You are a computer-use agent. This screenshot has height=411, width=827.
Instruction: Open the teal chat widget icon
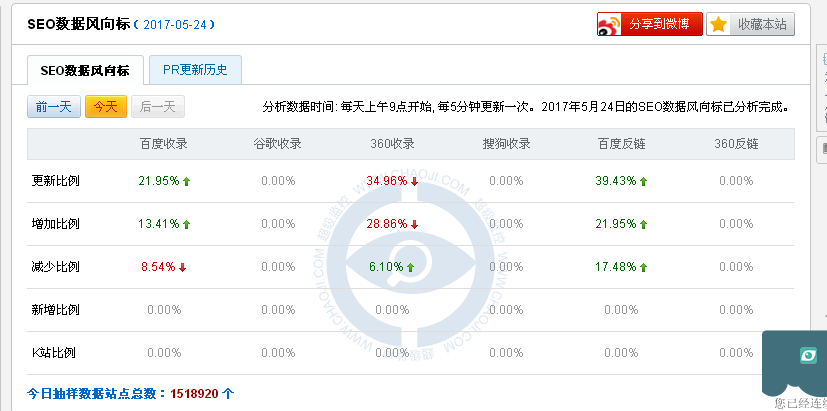808,356
